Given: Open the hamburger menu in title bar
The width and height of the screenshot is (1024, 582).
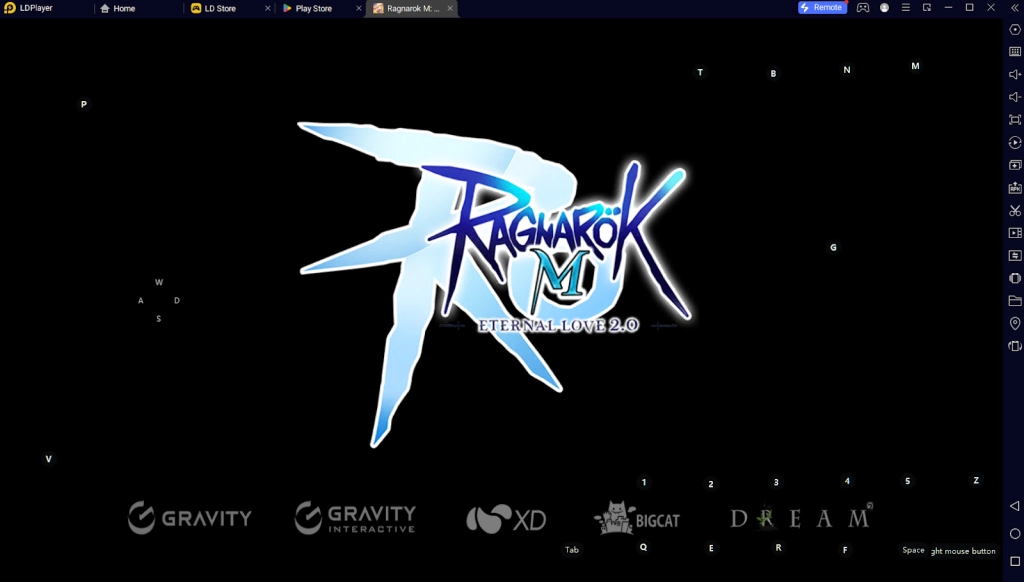Looking at the screenshot, I should 906,8.
